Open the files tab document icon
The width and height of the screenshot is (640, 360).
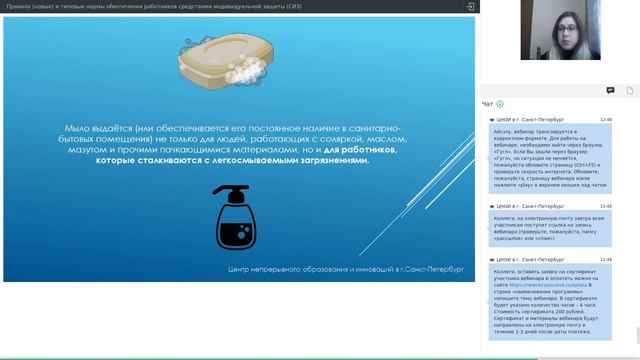tap(630, 91)
